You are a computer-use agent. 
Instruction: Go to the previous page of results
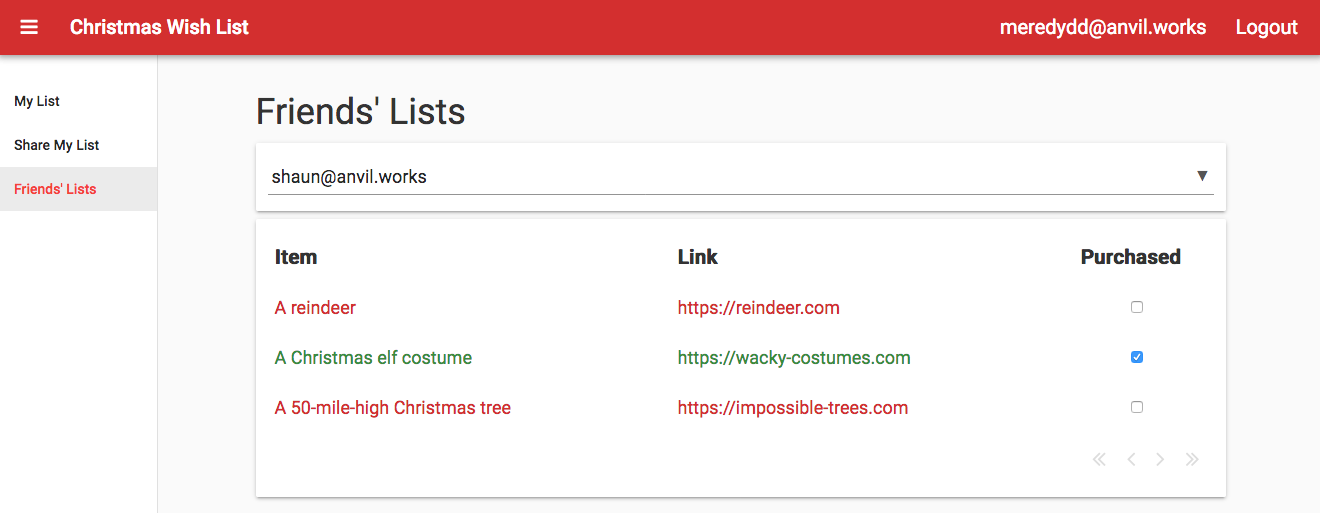coord(1131,460)
